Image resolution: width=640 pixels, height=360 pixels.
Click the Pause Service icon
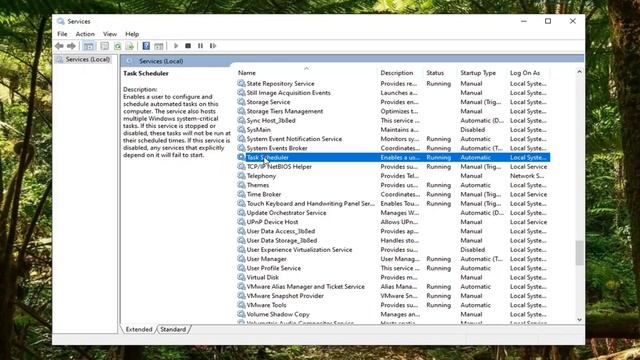click(200, 46)
